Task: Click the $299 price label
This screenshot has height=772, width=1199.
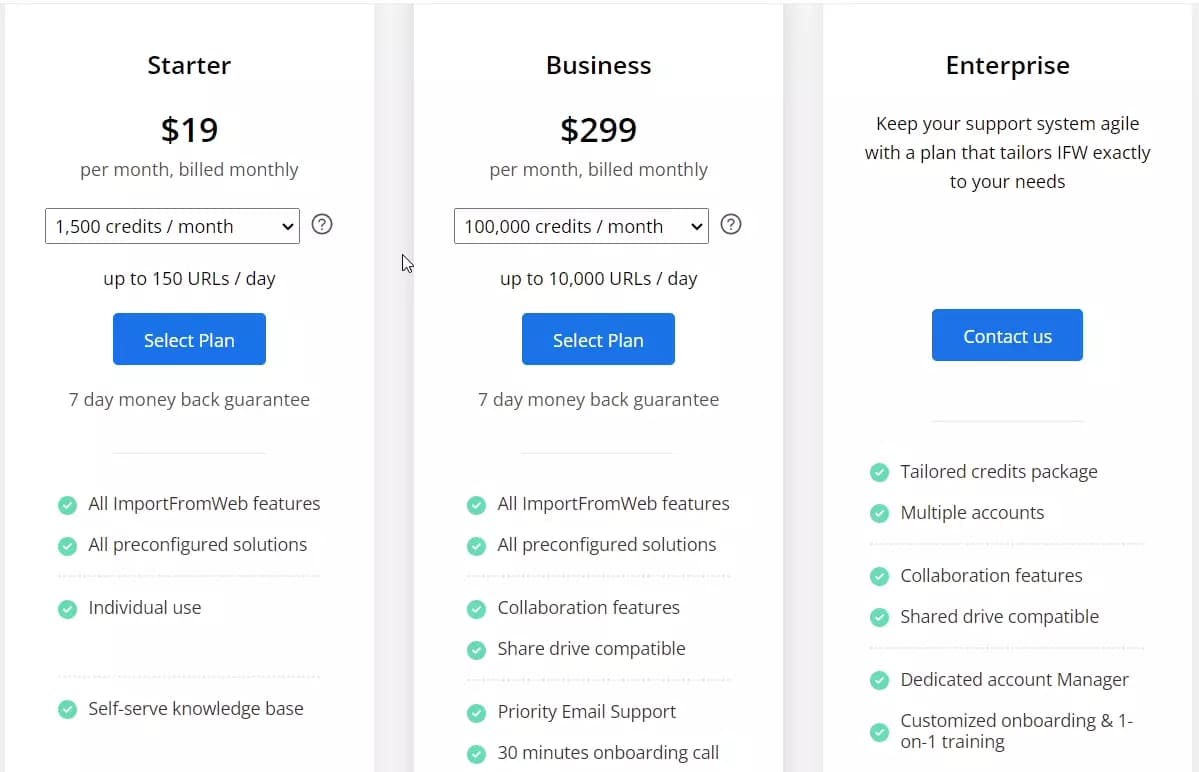Action: (x=598, y=129)
